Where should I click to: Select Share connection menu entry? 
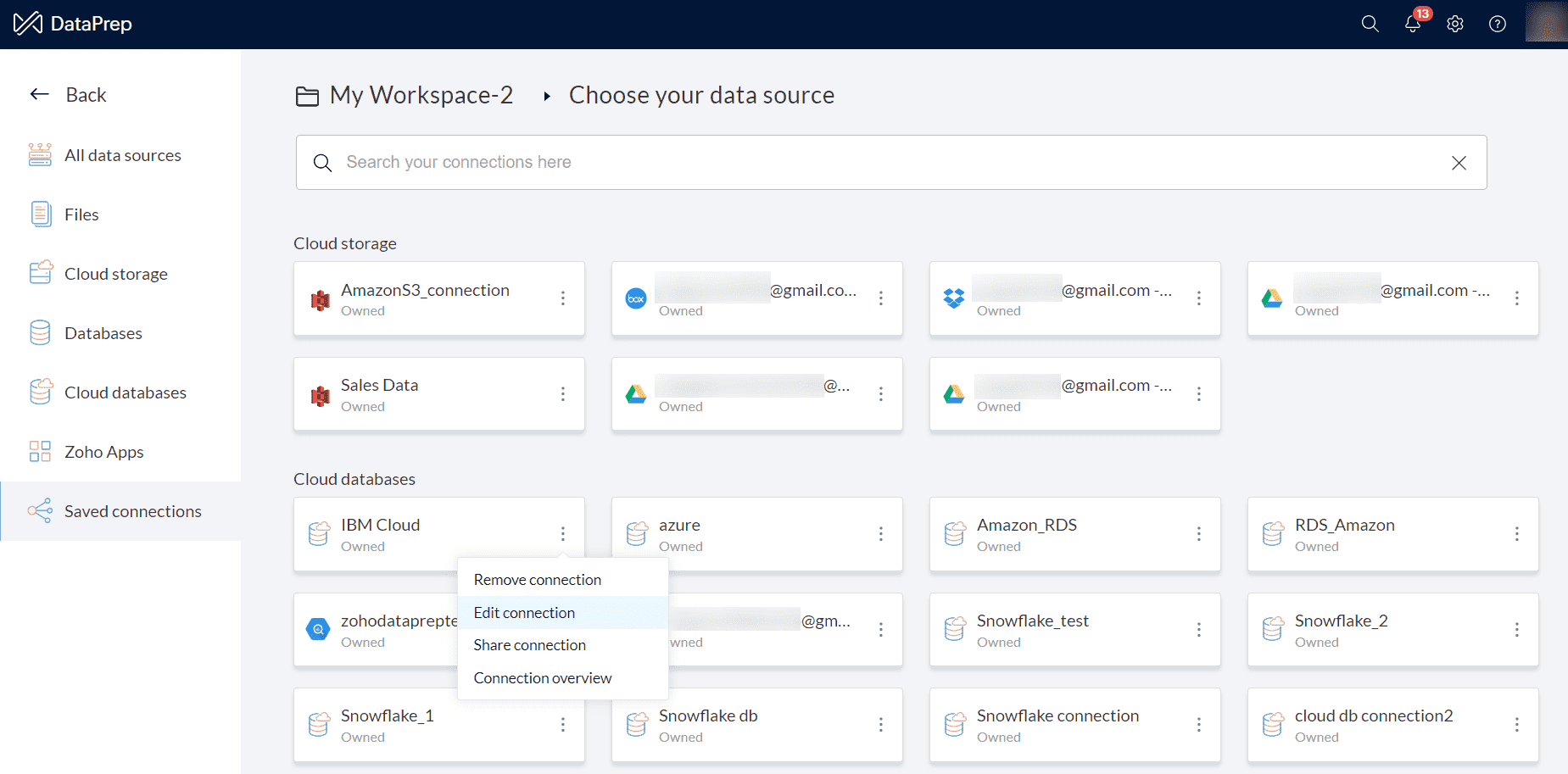tap(529, 645)
